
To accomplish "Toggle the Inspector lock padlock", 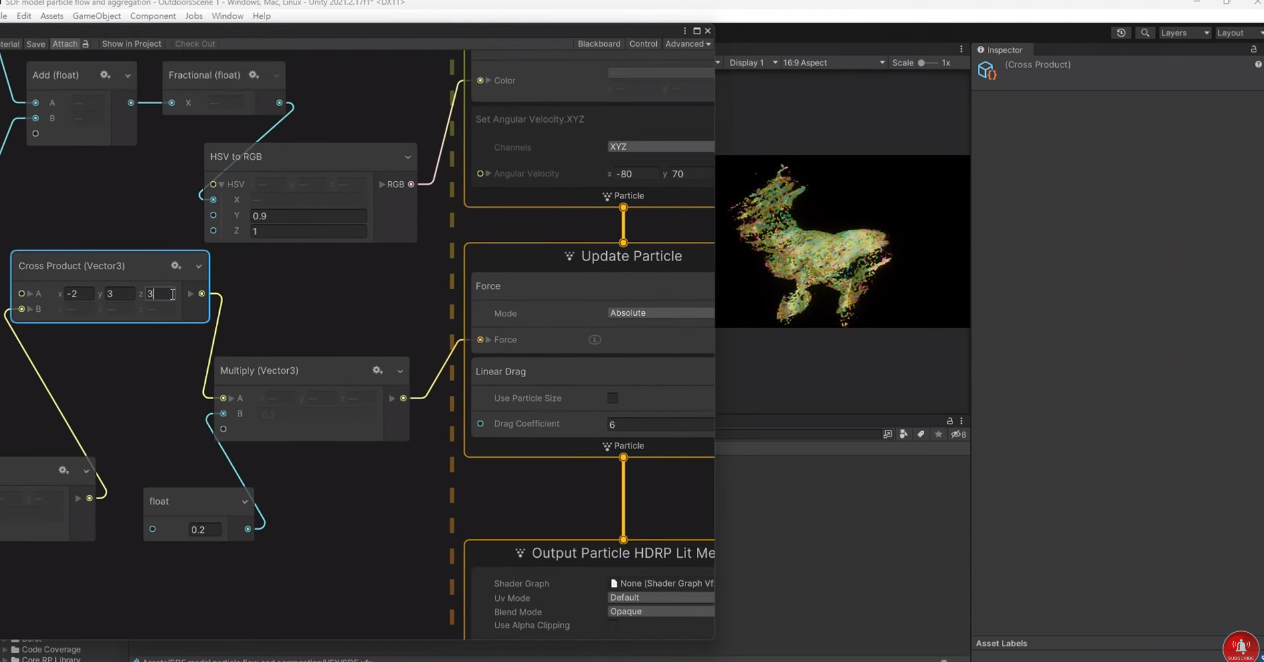I will pos(1256,46).
